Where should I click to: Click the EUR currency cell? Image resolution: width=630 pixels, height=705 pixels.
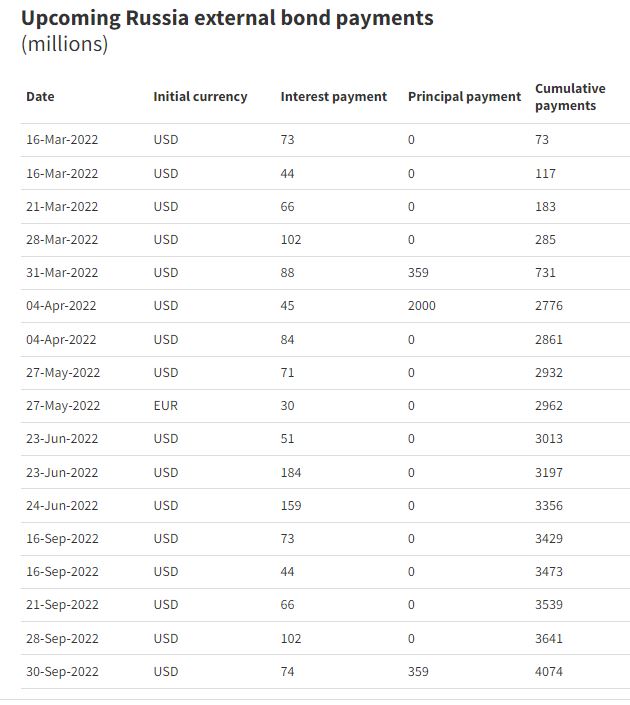[x=166, y=406]
